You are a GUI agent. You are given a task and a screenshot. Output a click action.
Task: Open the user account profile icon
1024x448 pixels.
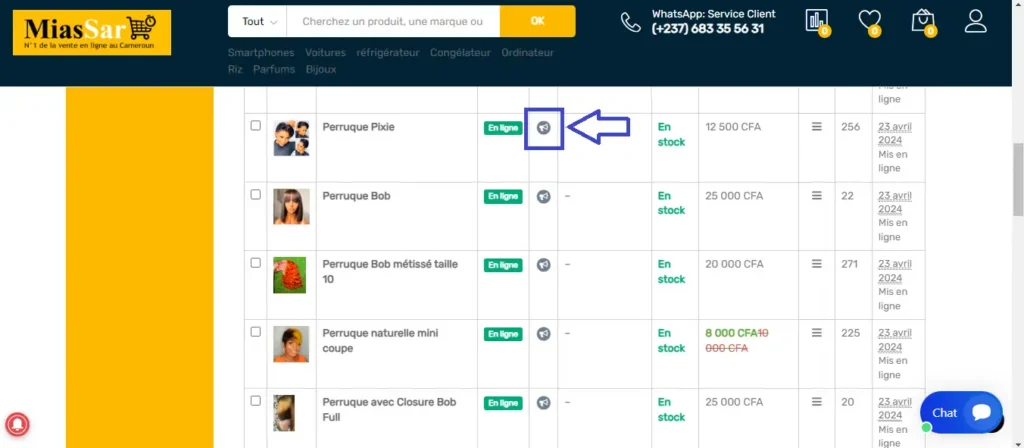pyautogui.click(x=975, y=21)
